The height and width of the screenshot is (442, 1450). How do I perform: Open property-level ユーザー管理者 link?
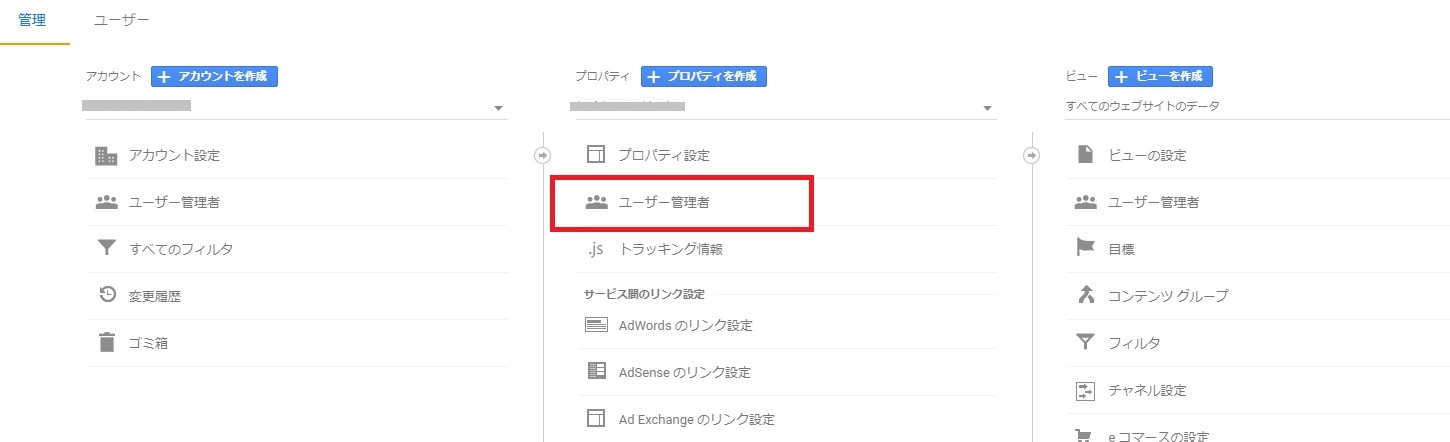click(664, 202)
